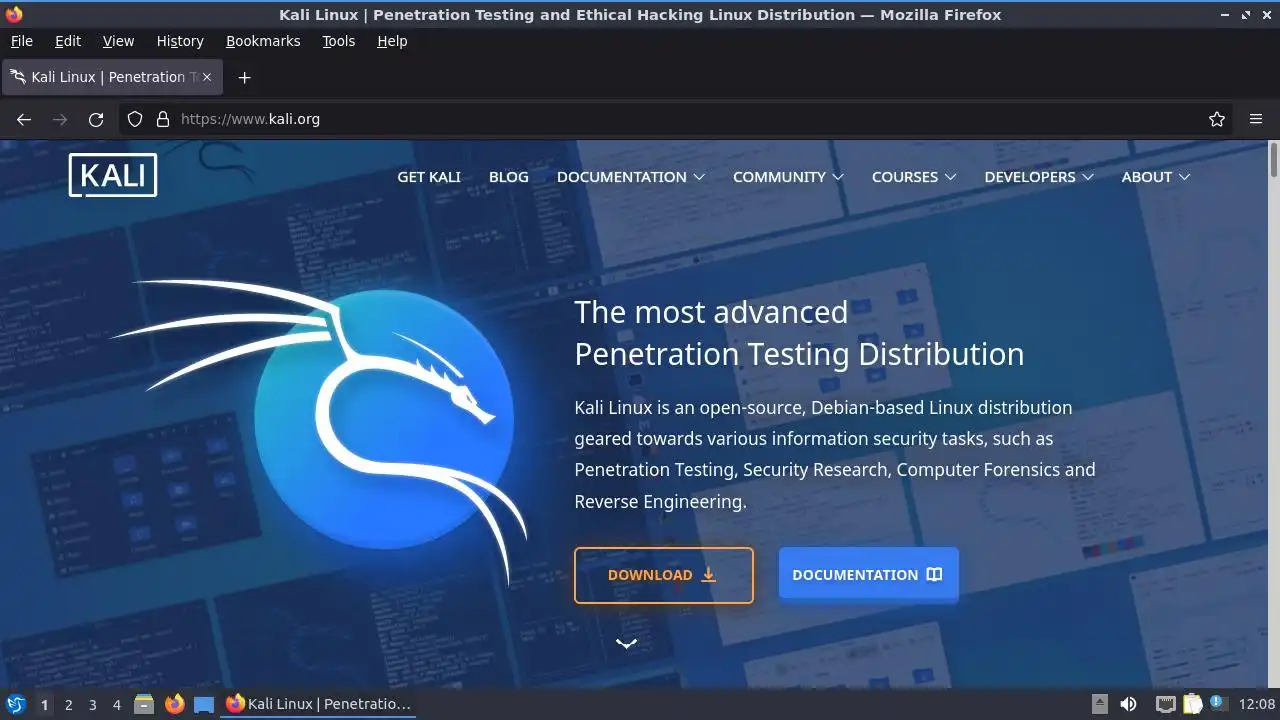Open the History menu
The height and width of the screenshot is (720, 1280).
pyautogui.click(x=180, y=41)
